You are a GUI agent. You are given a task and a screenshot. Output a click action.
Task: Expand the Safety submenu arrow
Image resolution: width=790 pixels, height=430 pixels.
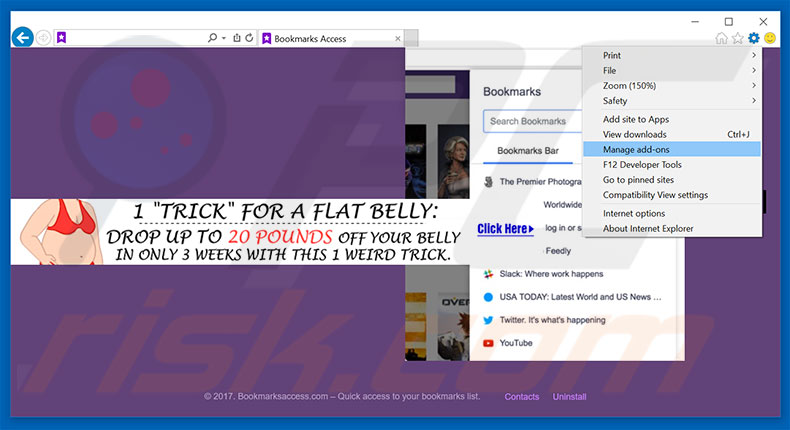(x=754, y=100)
